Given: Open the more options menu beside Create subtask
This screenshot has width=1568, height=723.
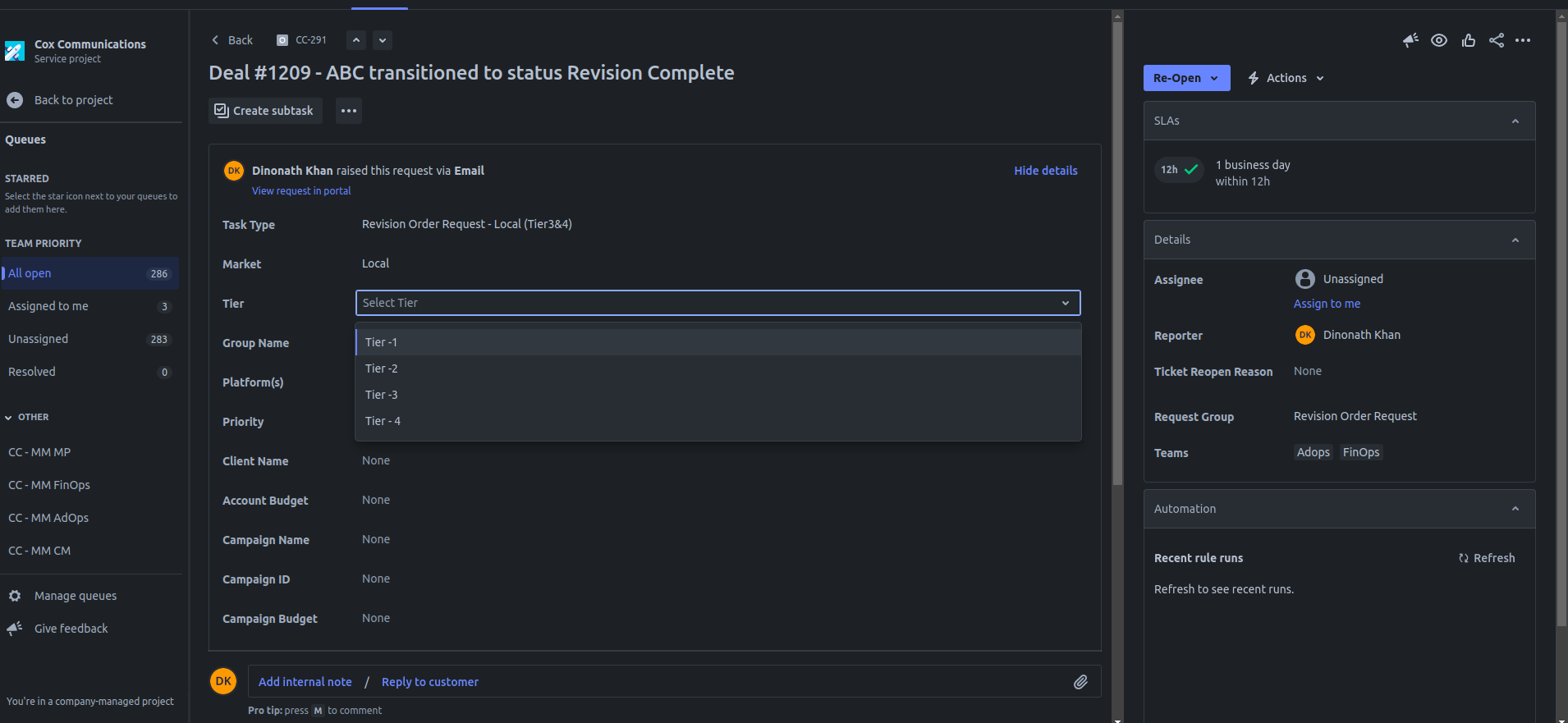Looking at the screenshot, I should point(349,111).
